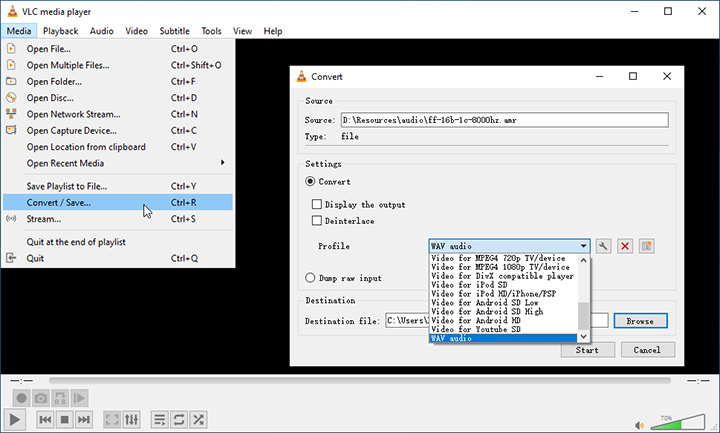Click the wrench icon to edit the selected profile
720x433 pixels.
[603, 246]
